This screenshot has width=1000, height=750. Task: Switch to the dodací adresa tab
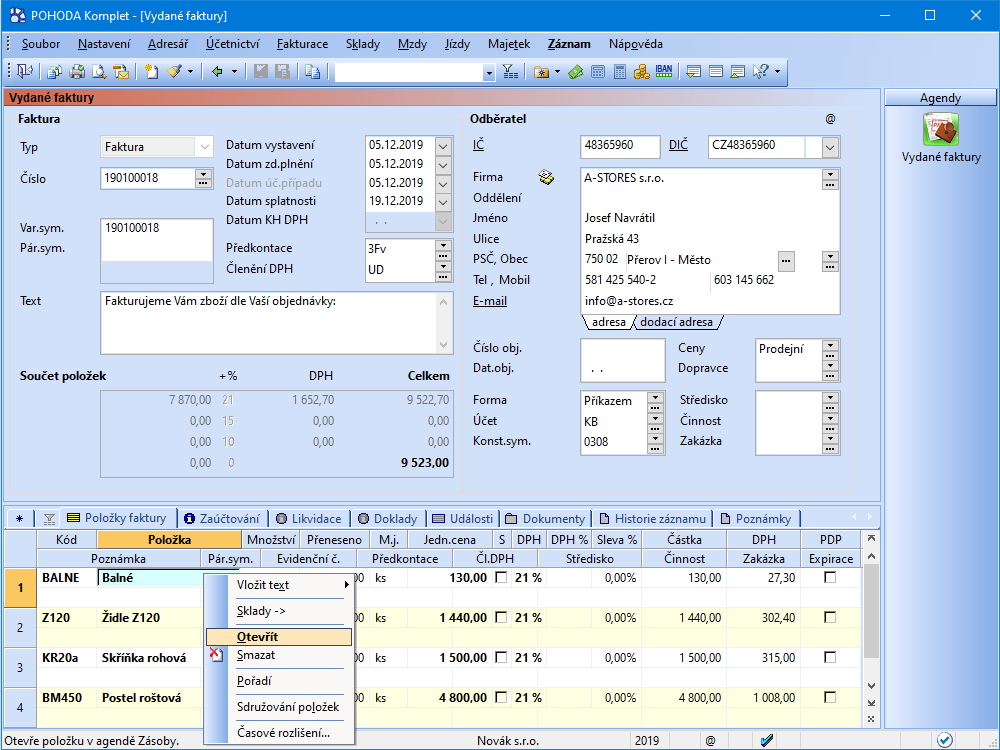click(x=676, y=322)
